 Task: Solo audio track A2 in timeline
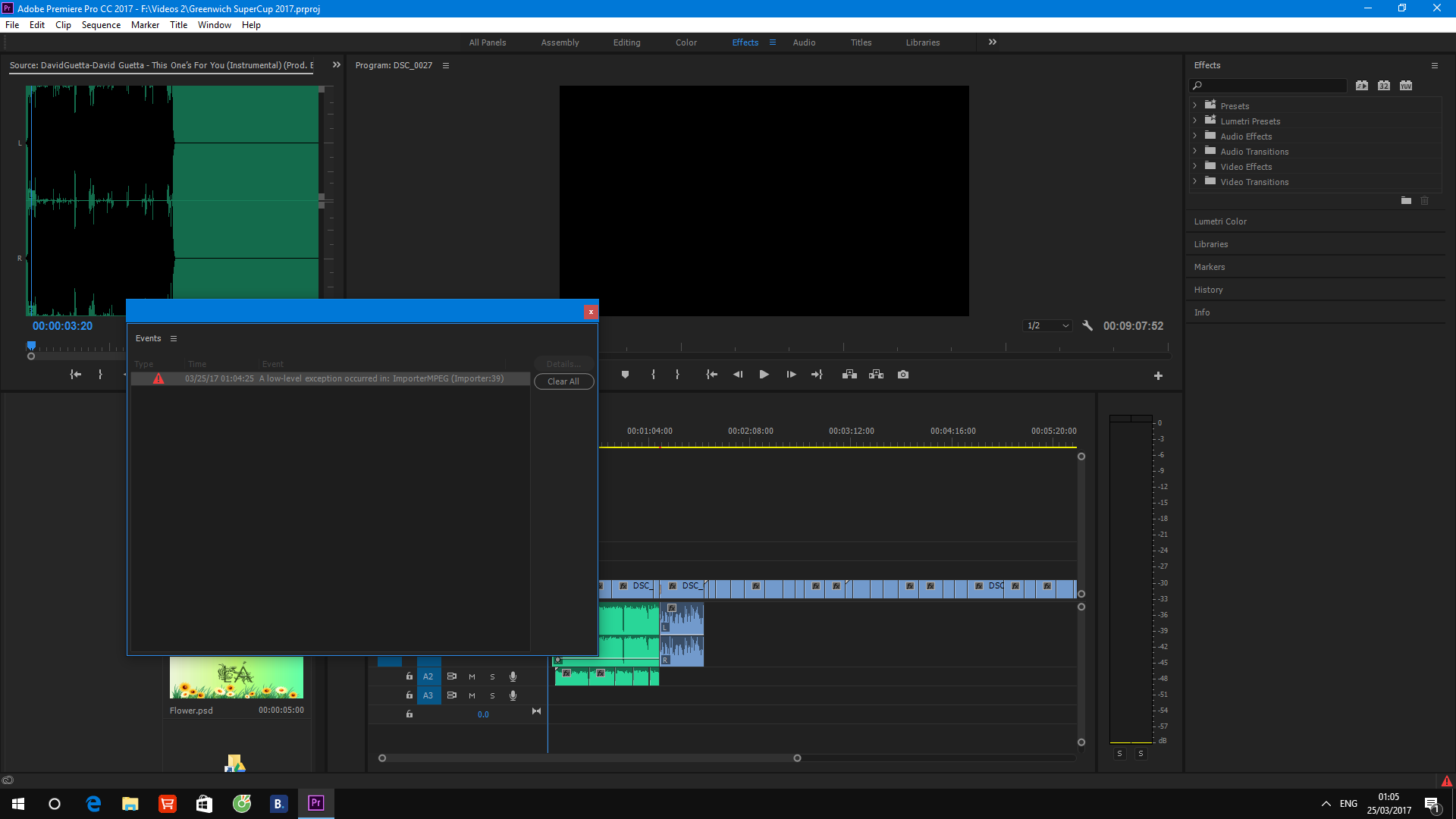click(493, 676)
